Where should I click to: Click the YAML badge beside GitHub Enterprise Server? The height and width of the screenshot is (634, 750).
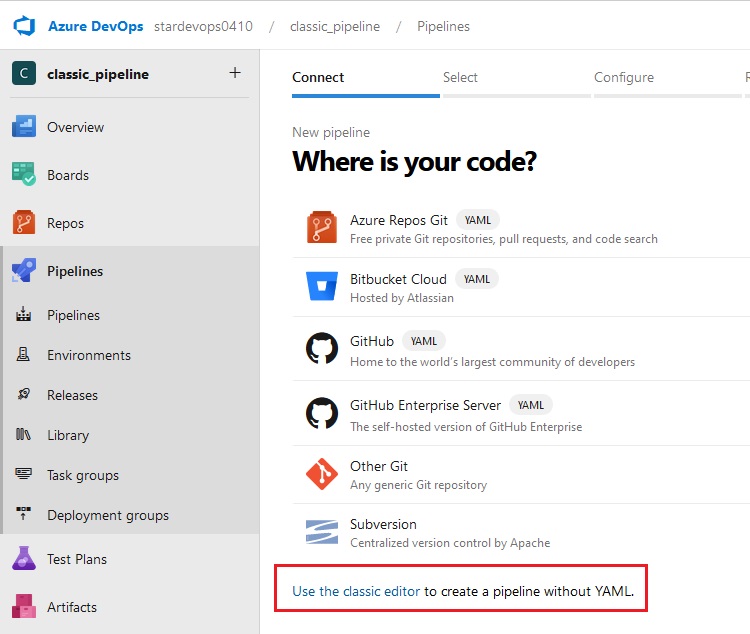tap(531, 405)
